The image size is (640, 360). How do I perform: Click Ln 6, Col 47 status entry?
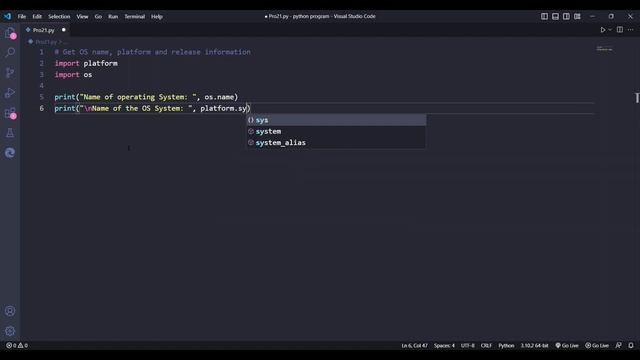coord(414,346)
